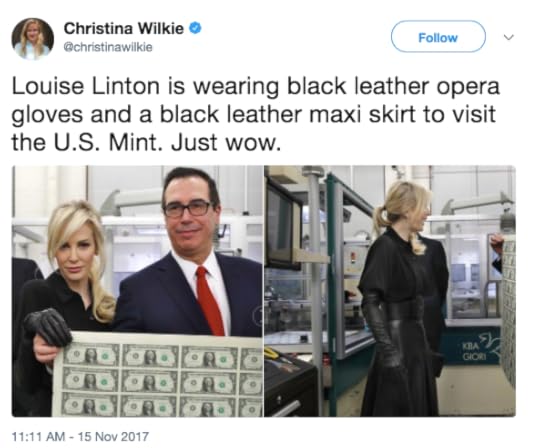Follow Christina Wilkie
The height and width of the screenshot is (448, 540).
pos(438,37)
